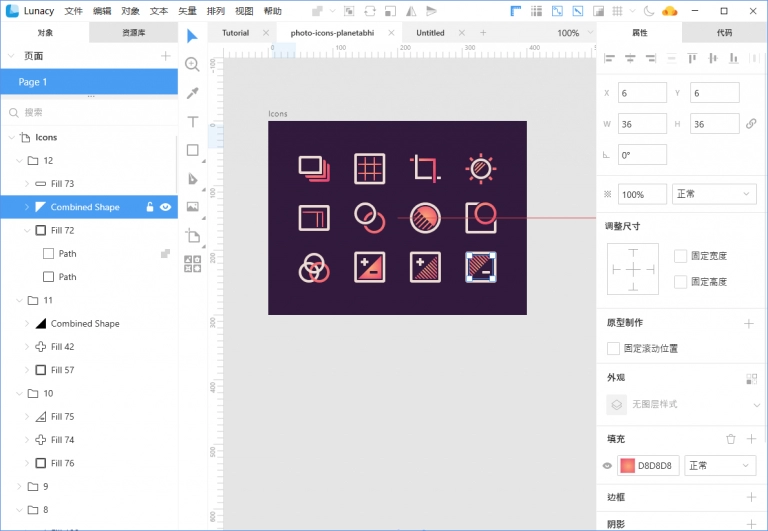
Task: Align selection to bottom edge
Action: click(x=733, y=59)
